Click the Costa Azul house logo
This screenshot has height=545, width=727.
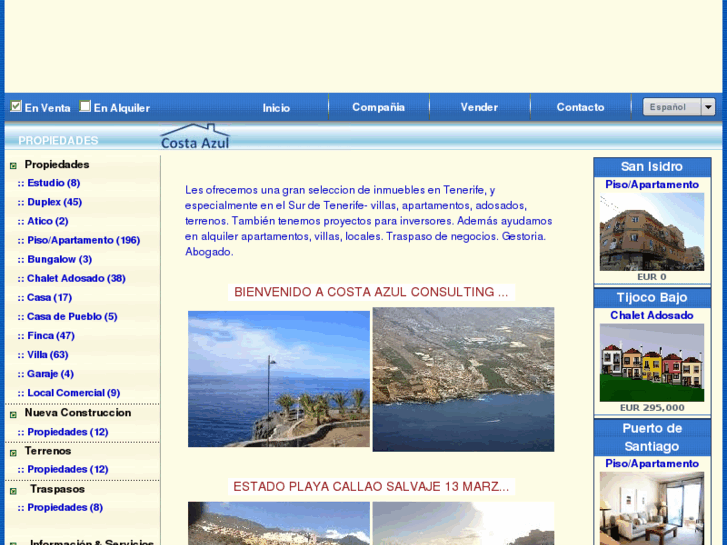coord(195,136)
